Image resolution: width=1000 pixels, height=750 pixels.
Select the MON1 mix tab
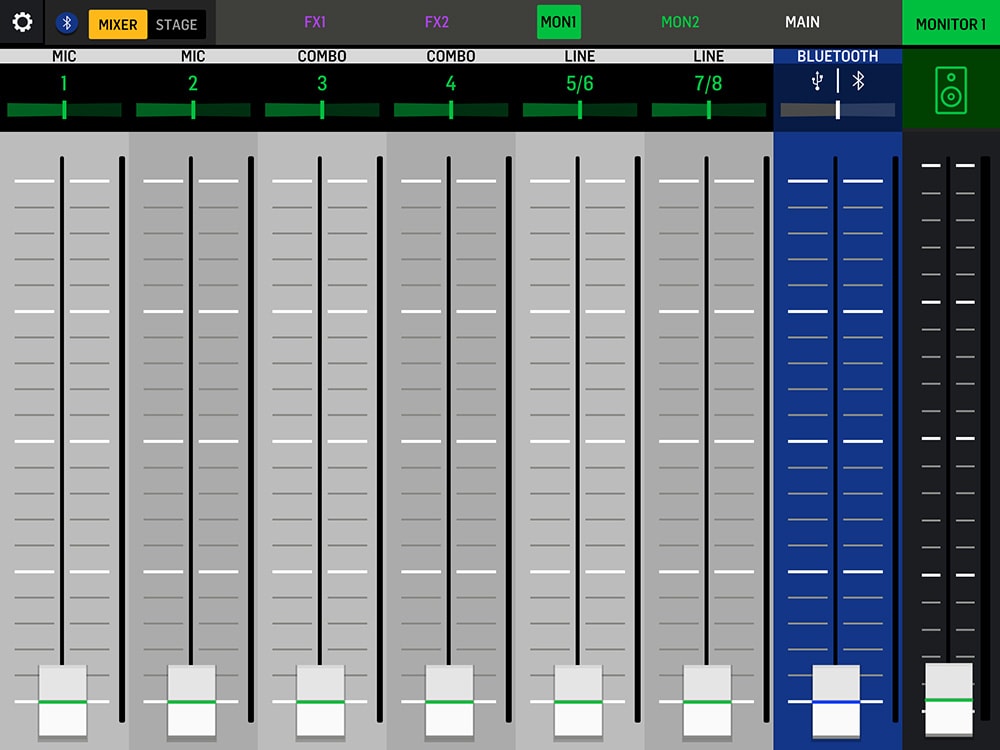coord(559,22)
